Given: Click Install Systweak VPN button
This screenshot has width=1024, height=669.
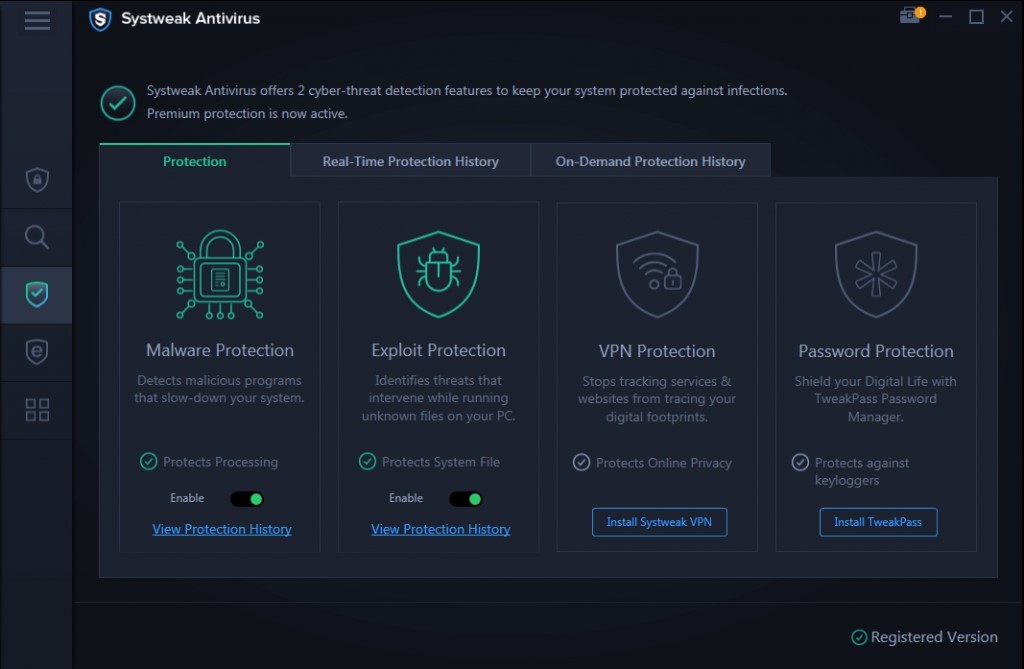Looking at the screenshot, I should point(659,522).
